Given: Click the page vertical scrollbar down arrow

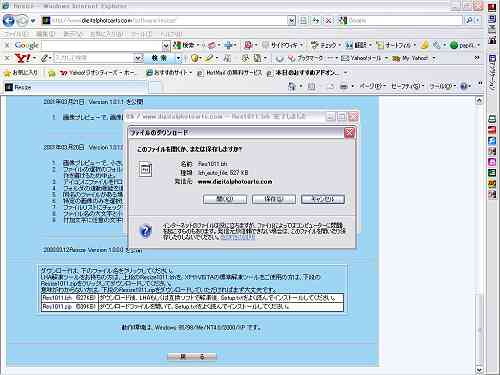Looking at the screenshot, I should [479, 369].
